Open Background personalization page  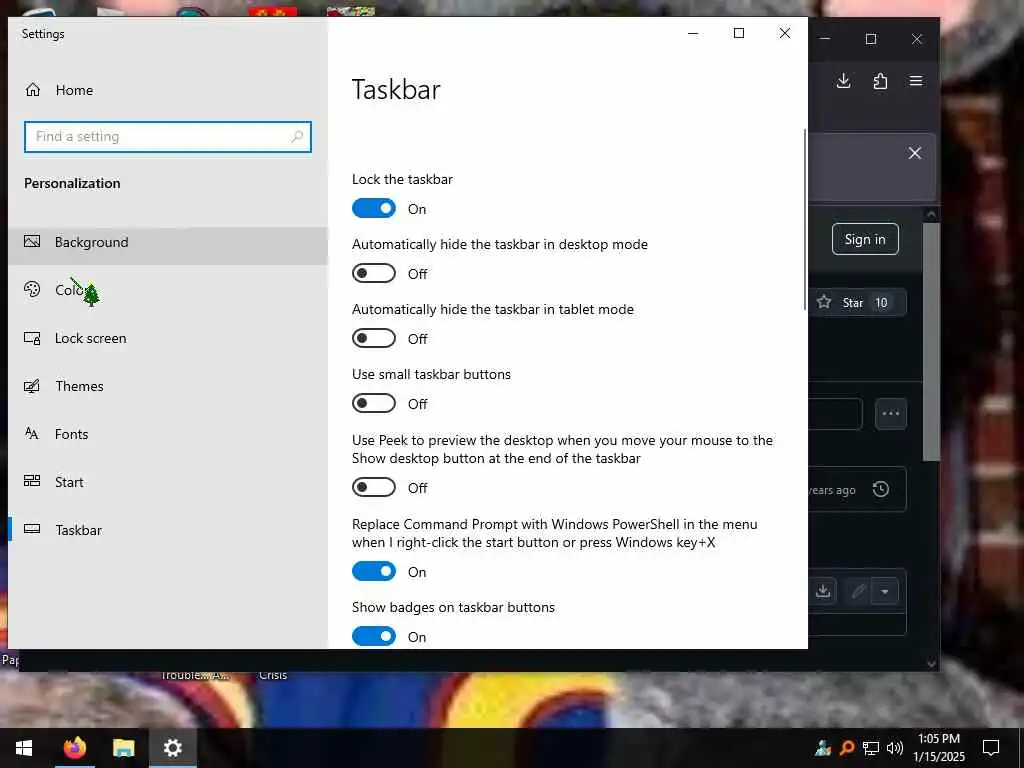(x=168, y=242)
